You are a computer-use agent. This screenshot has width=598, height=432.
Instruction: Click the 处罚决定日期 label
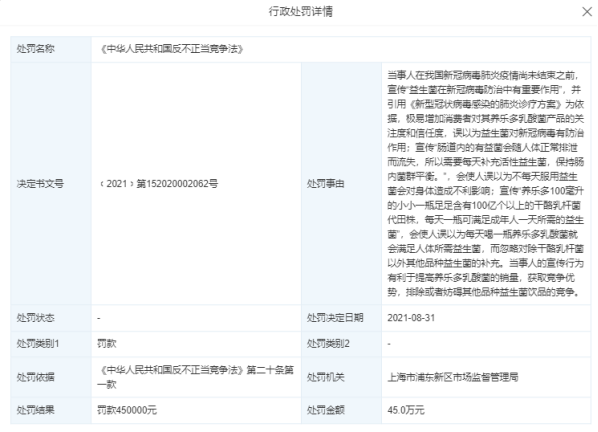pos(335,318)
